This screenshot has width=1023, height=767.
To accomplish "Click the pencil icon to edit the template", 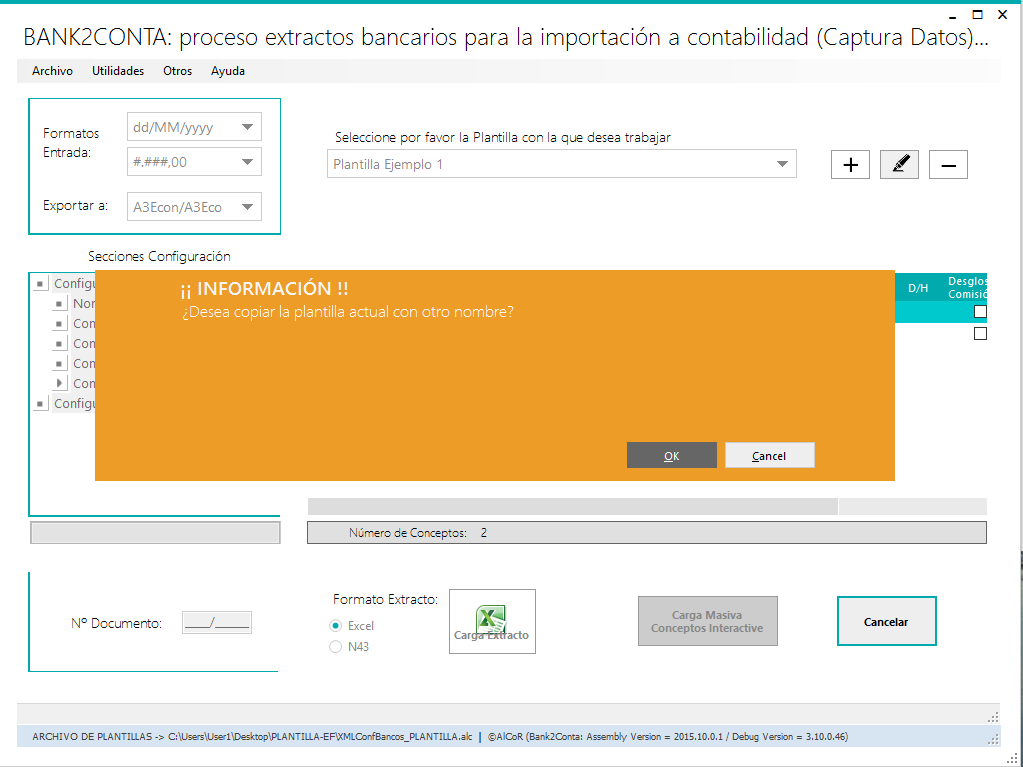I will click(899, 164).
